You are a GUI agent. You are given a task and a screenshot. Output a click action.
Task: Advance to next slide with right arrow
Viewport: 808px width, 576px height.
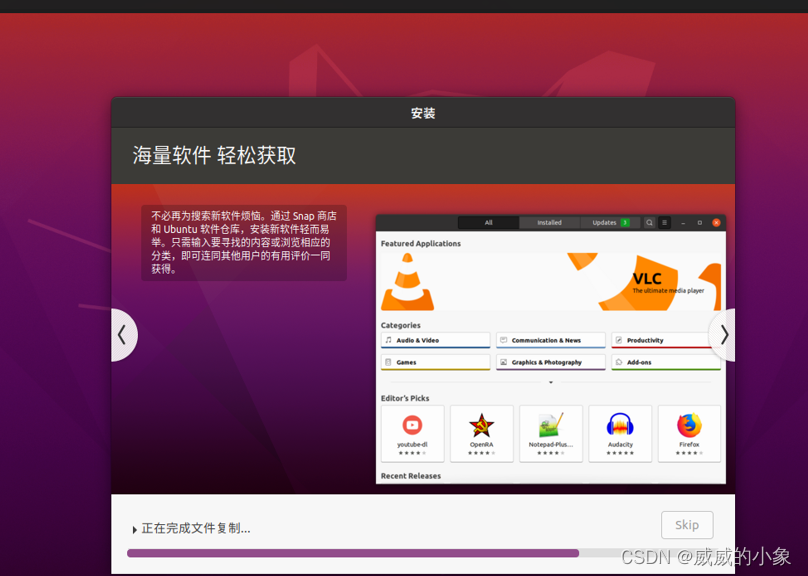tap(723, 335)
